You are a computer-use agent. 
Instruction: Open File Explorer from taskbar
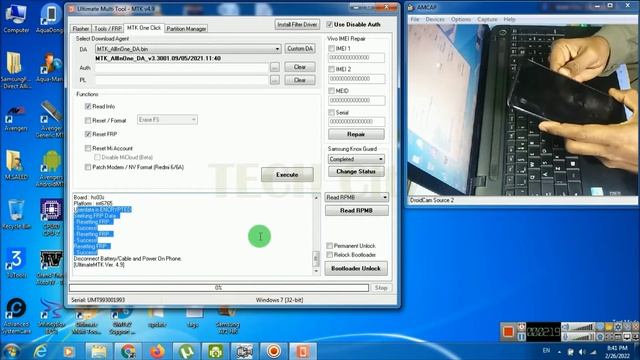click(98, 351)
